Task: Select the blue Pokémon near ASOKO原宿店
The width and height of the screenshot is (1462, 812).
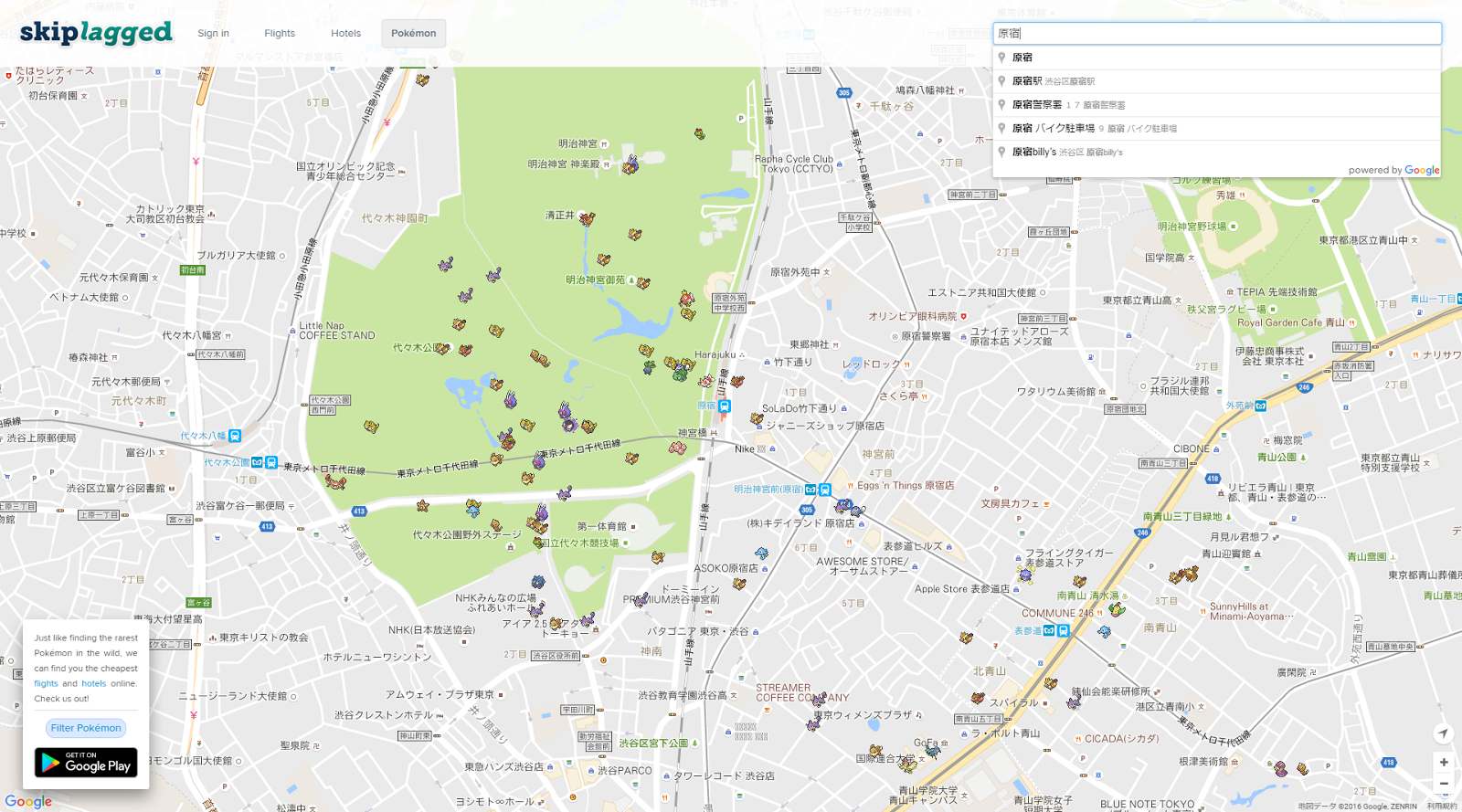Action: (x=761, y=553)
